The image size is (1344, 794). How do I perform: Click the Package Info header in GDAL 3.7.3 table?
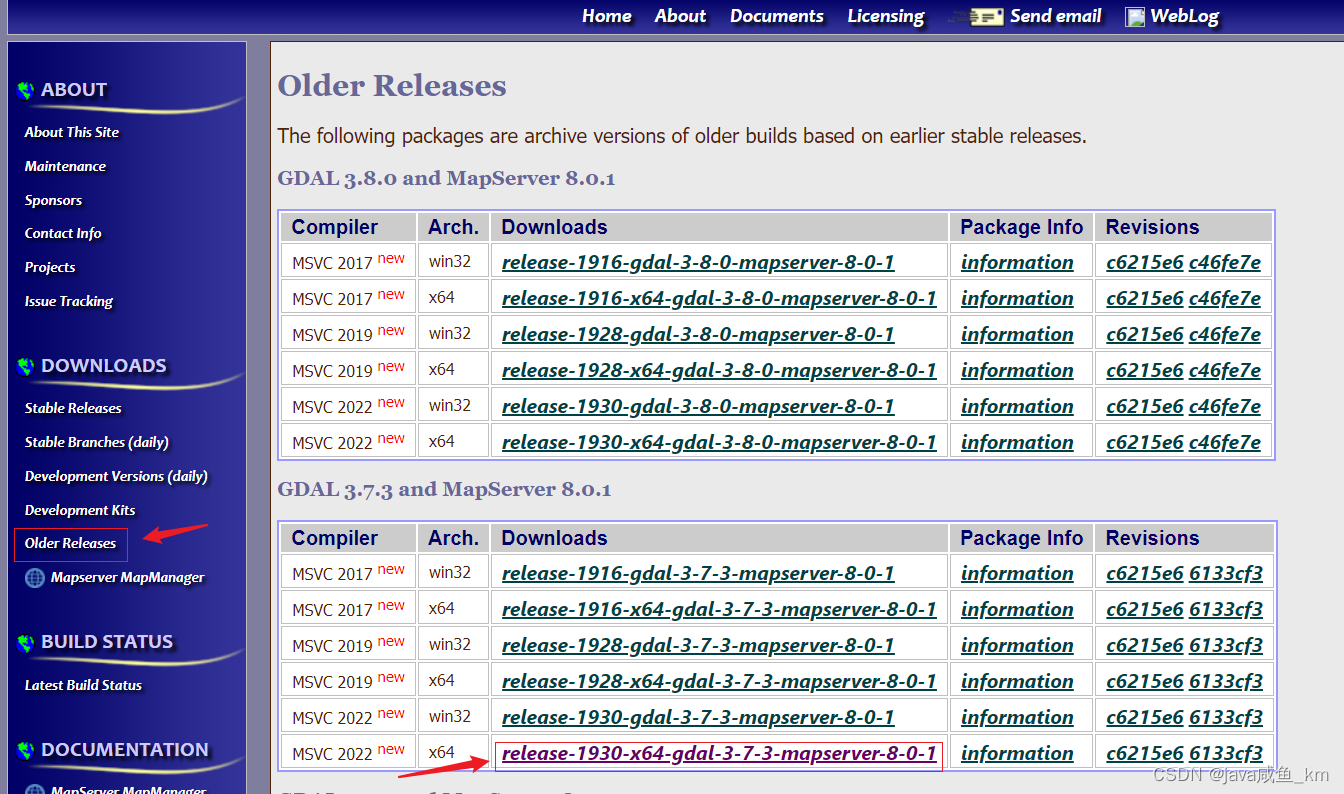click(1021, 538)
